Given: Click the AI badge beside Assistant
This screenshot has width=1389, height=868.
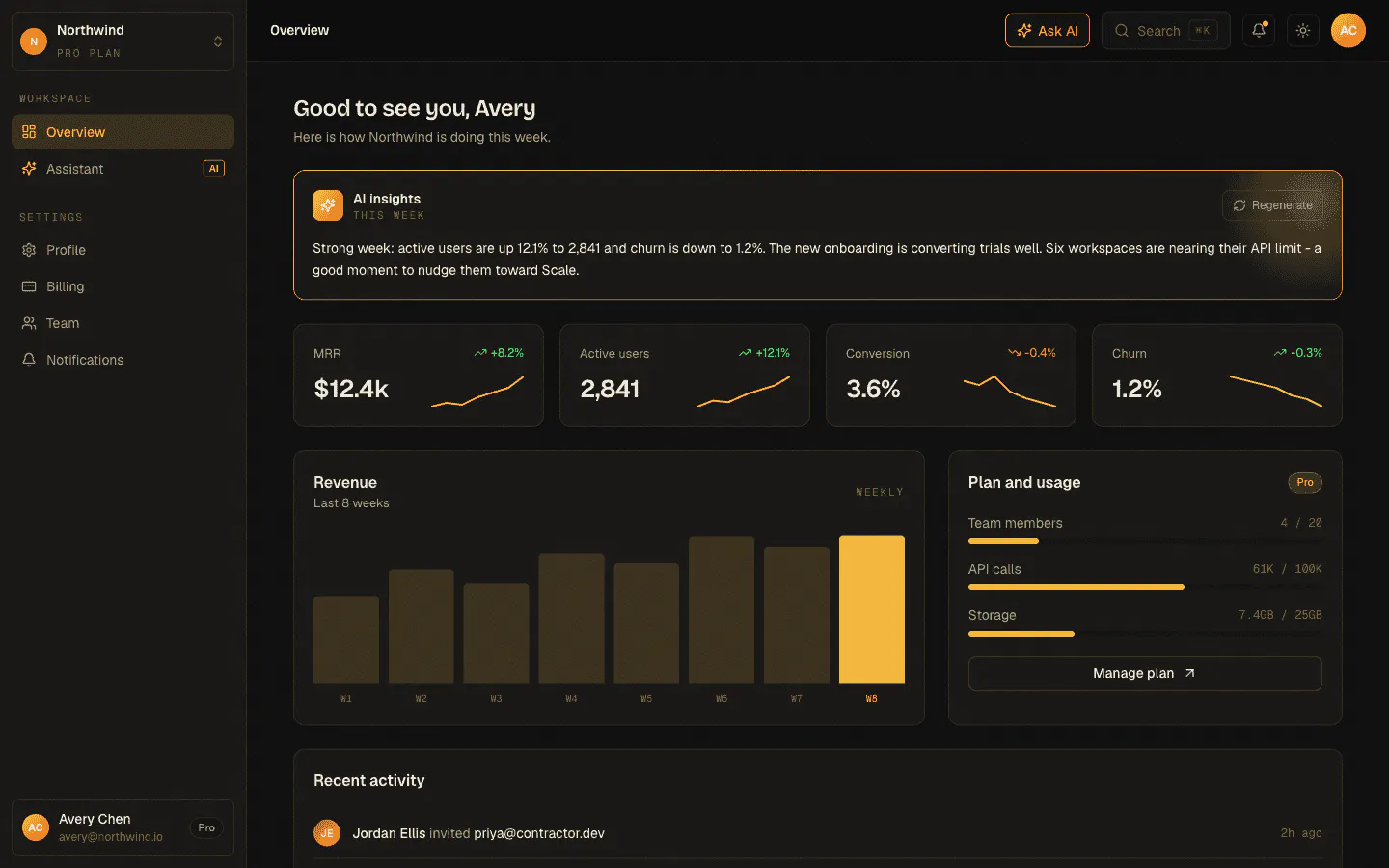Looking at the screenshot, I should click(x=214, y=169).
